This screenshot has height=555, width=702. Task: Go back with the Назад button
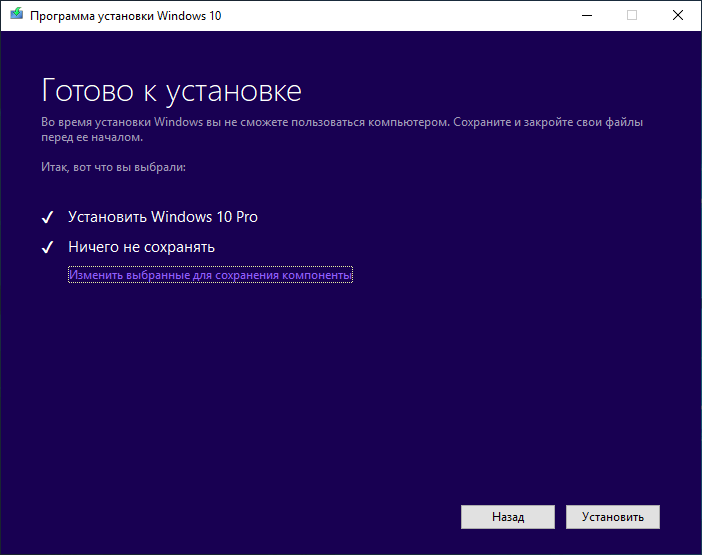click(508, 517)
